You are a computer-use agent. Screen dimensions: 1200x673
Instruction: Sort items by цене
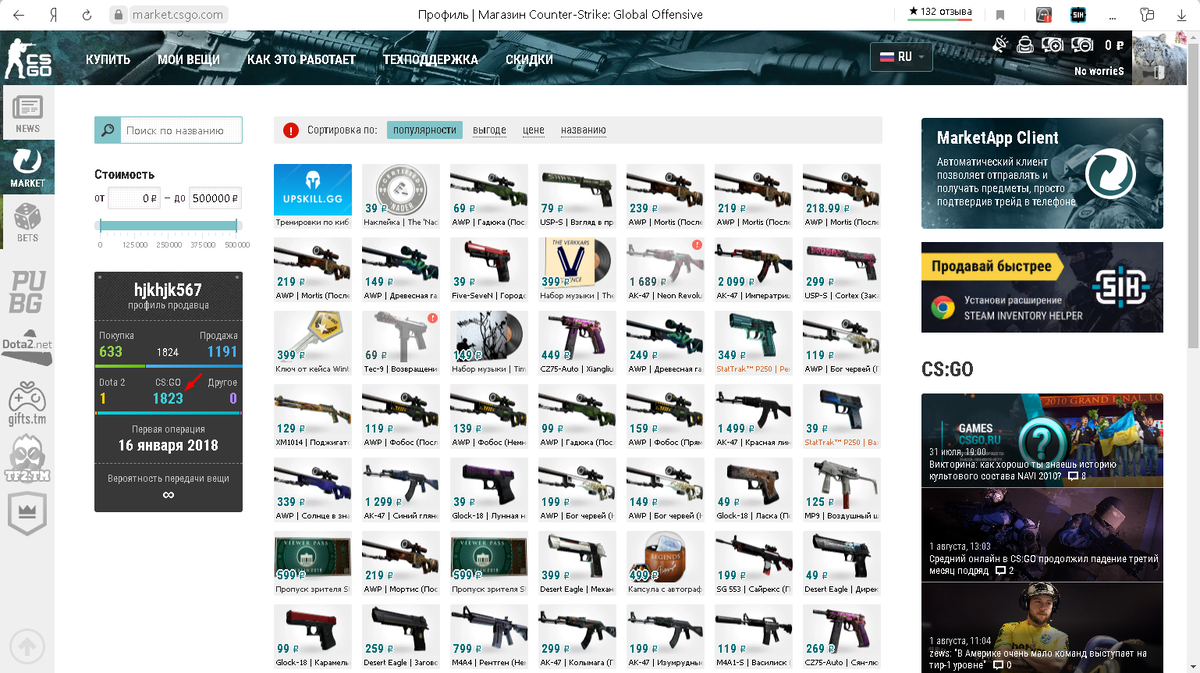pos(533,130)
